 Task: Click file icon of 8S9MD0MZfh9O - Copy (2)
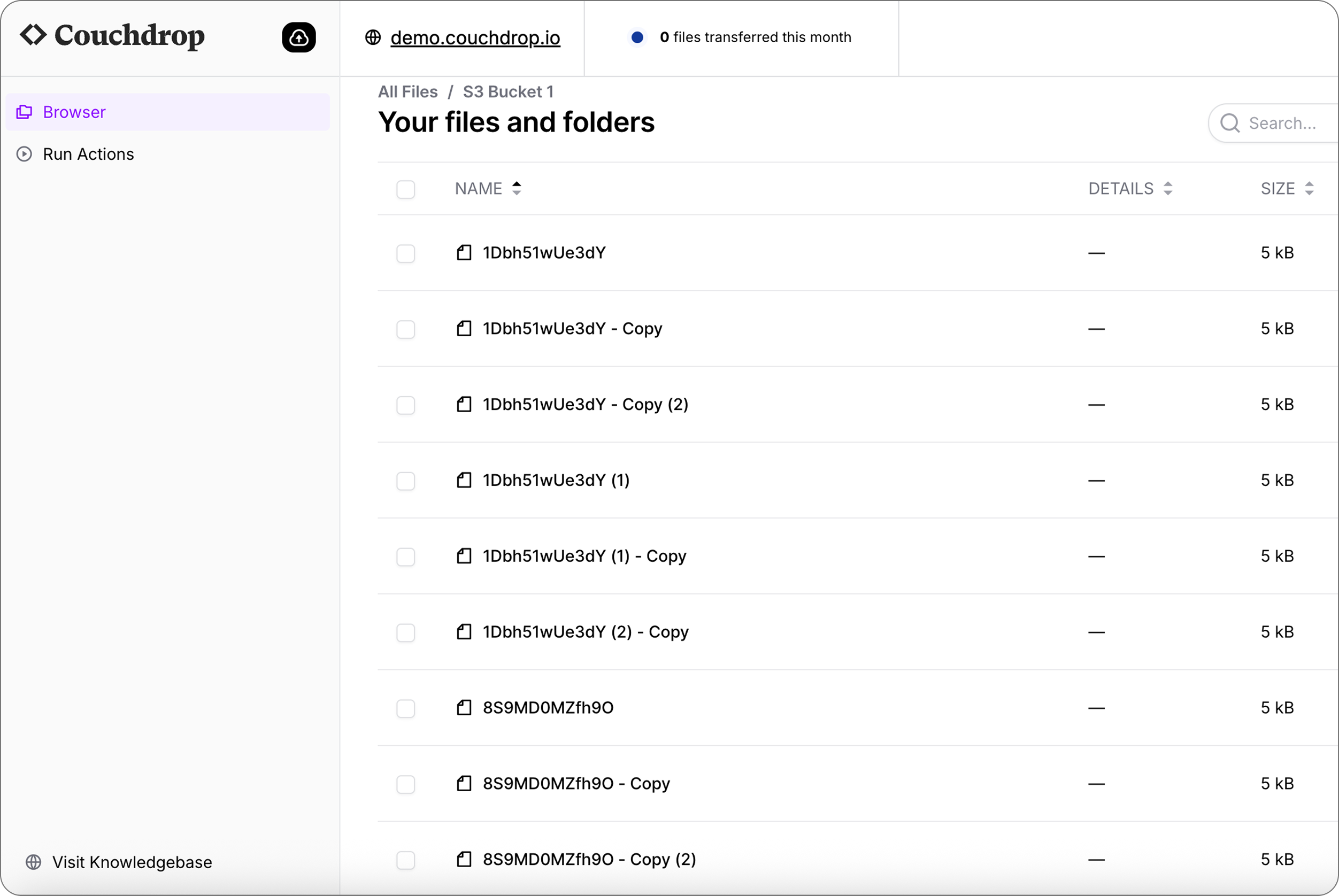pyautogui.click(x=464, y=860)
